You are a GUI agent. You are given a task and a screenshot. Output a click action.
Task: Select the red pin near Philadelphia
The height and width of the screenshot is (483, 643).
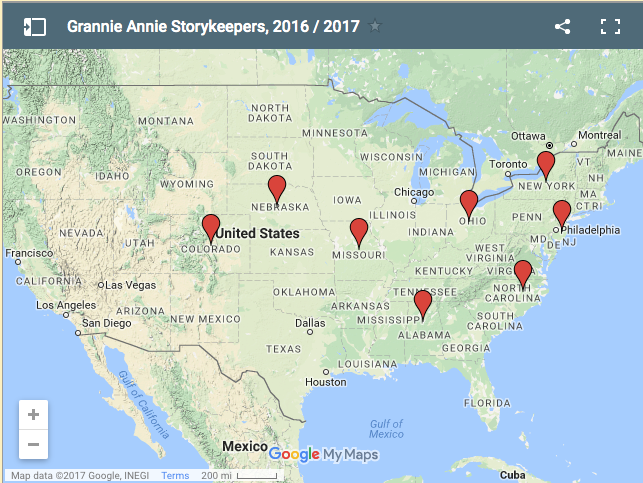pyautogui.click(x=561, y=215)
